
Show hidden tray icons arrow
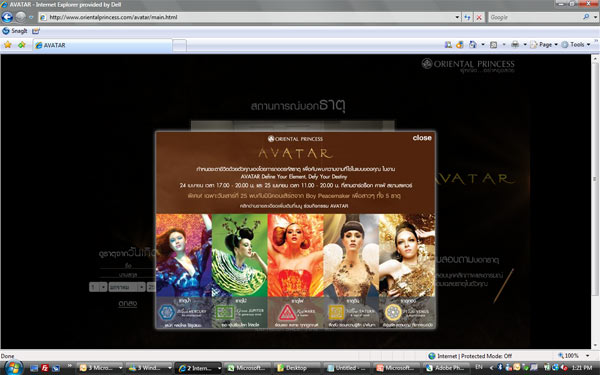[x=491, y=368]
